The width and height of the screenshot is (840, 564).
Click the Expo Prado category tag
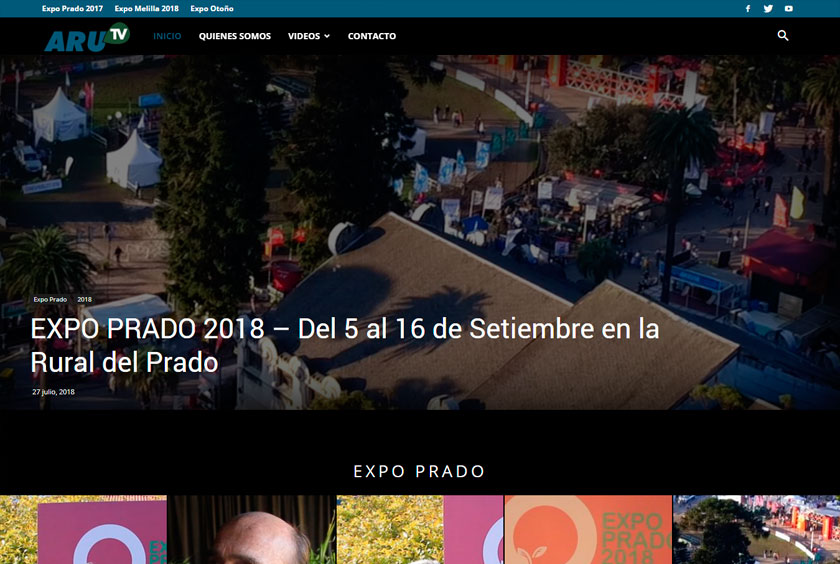point(50,299)
